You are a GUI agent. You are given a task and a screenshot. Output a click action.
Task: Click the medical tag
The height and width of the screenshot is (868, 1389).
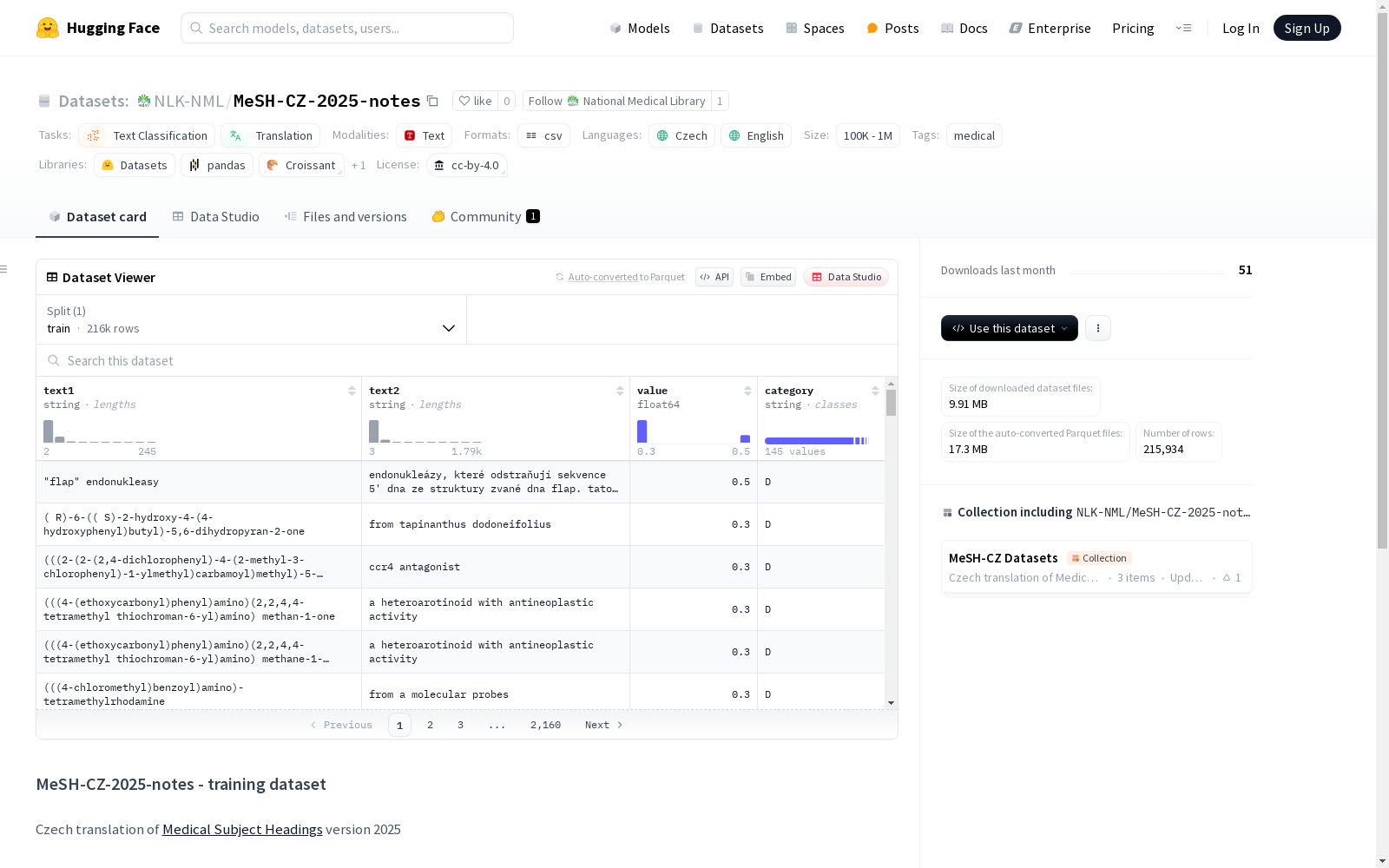[x=974, y=135]
